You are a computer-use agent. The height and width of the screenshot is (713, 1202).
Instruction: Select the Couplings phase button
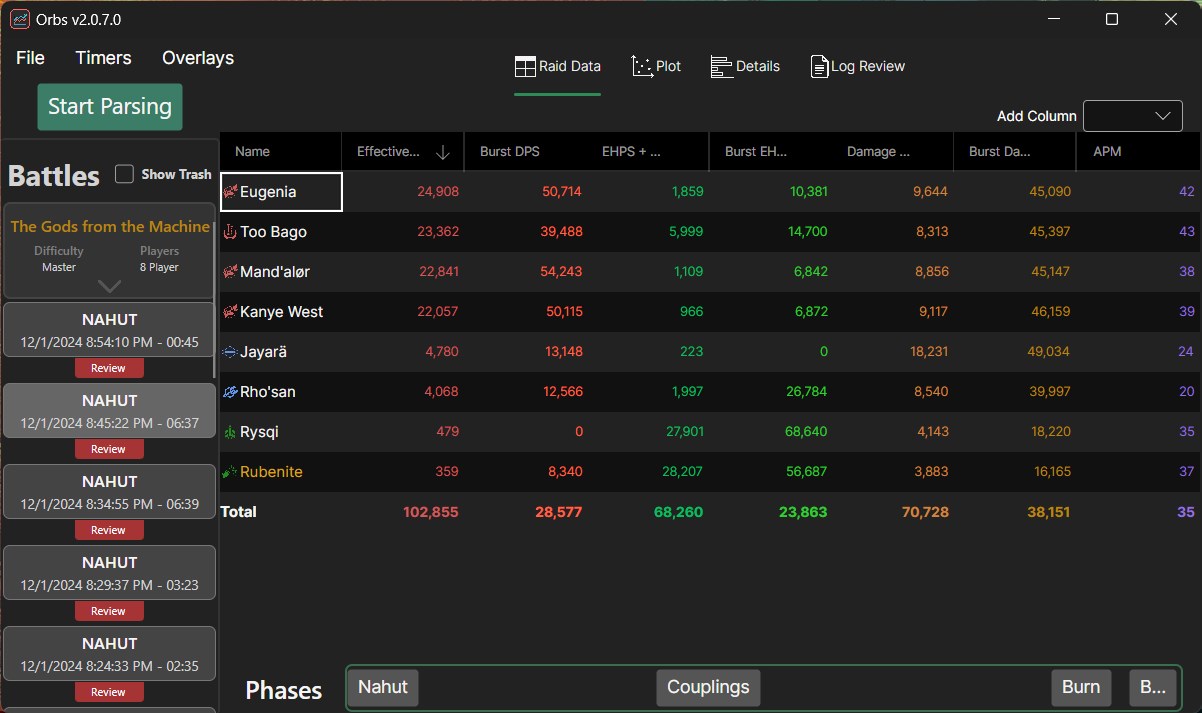[x=708, y=687]
